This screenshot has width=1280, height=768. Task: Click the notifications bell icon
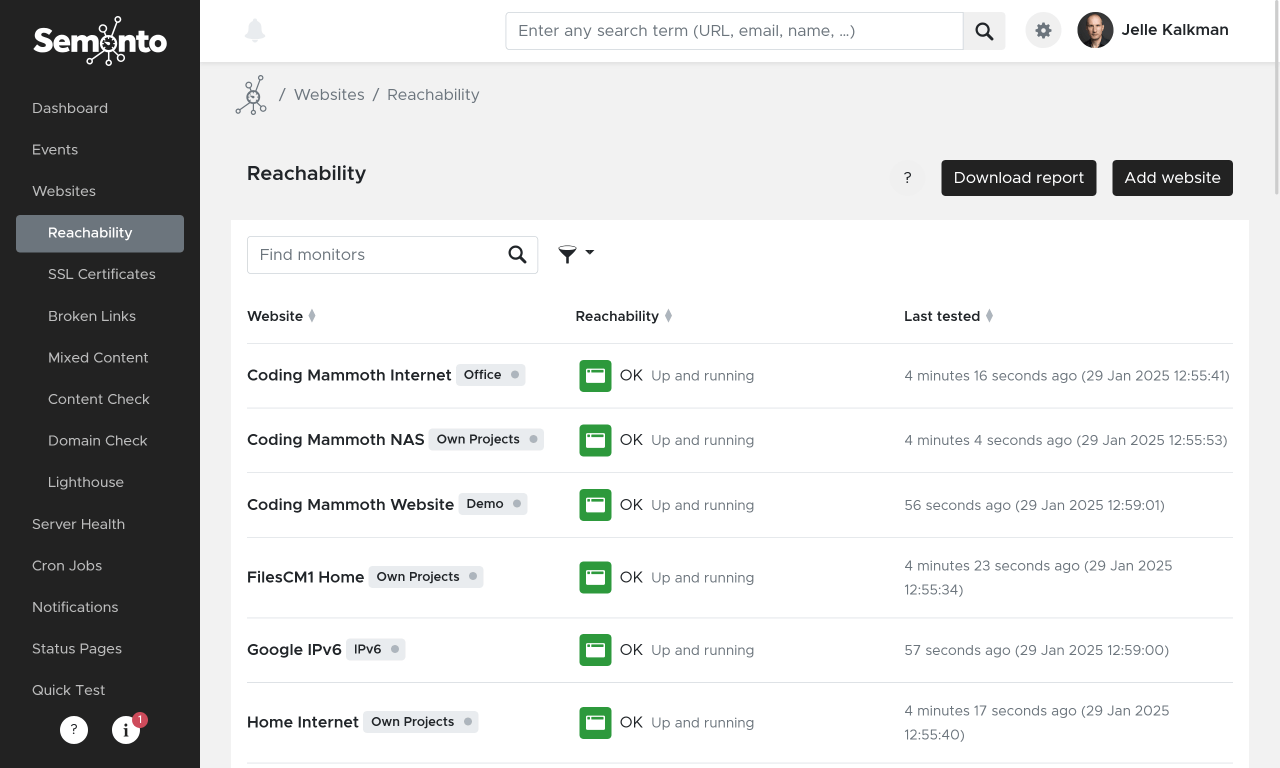(255, 30)
